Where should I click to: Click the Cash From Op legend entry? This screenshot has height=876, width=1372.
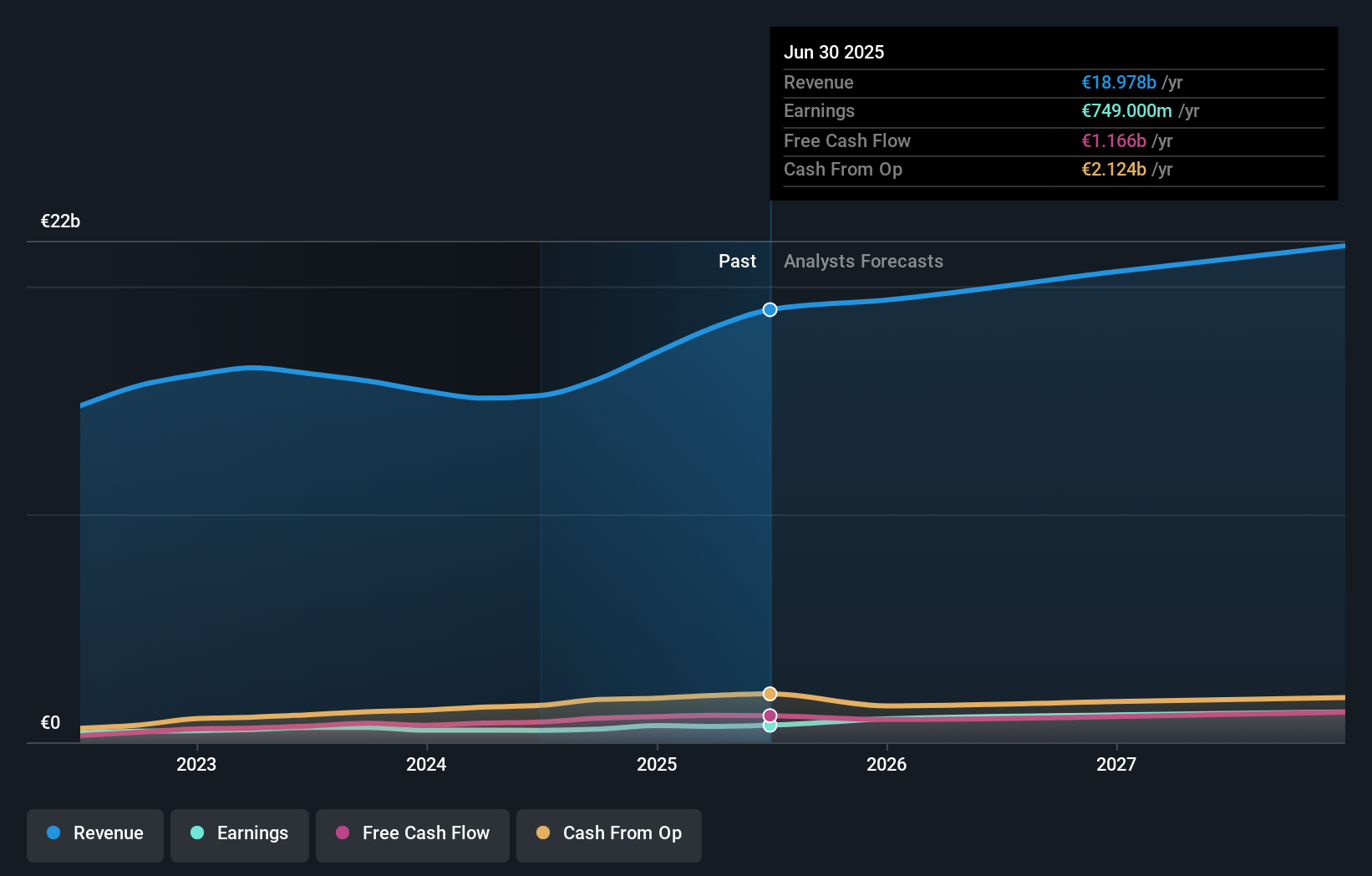[x=608, y=833]
